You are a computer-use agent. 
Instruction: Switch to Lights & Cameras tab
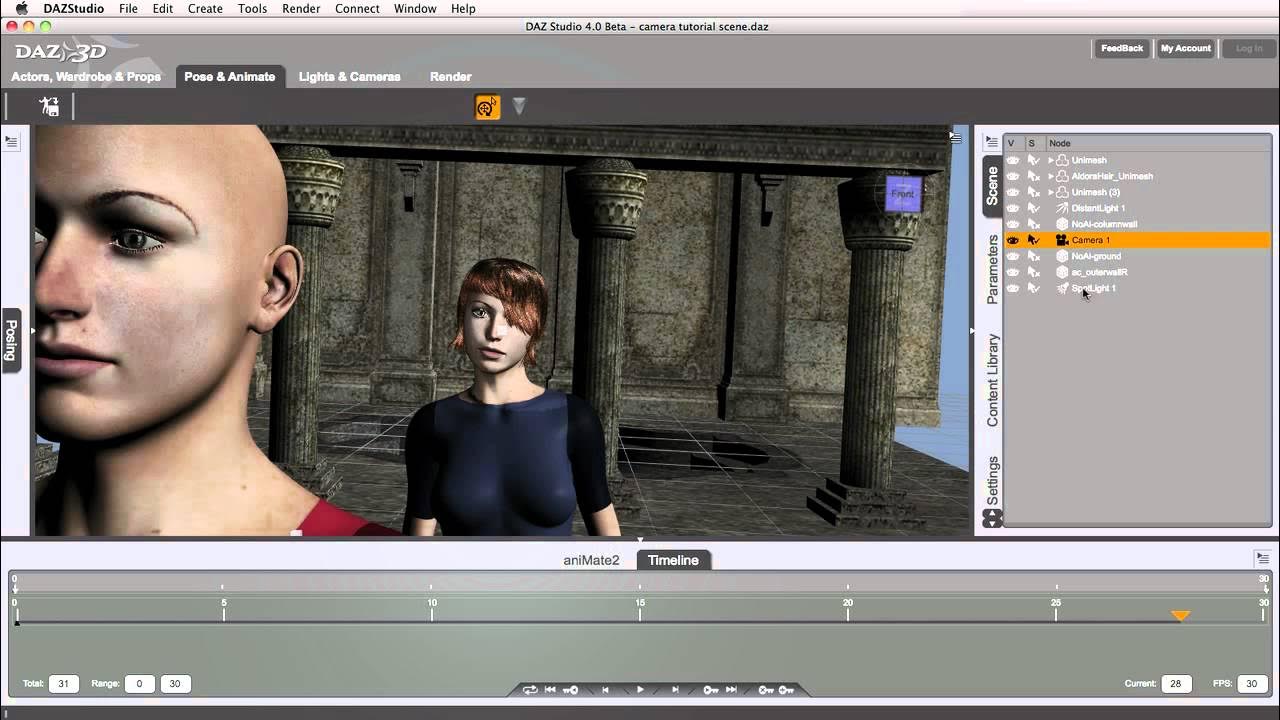[349, 76]
